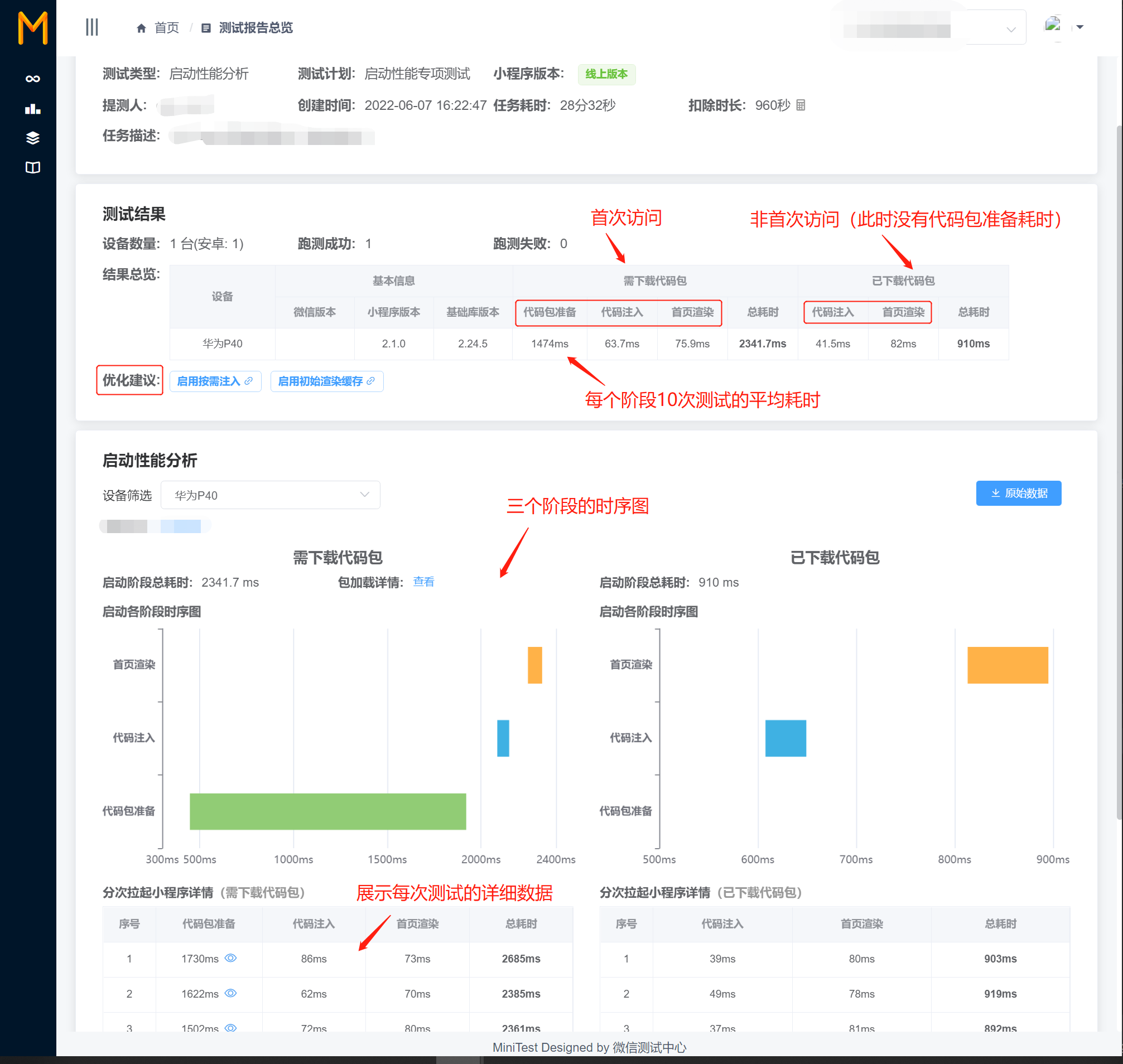This screenshot has width=1123, height=1064.
Task: Click the home icon in breadcrumb
Action: (x=141, y=28)
